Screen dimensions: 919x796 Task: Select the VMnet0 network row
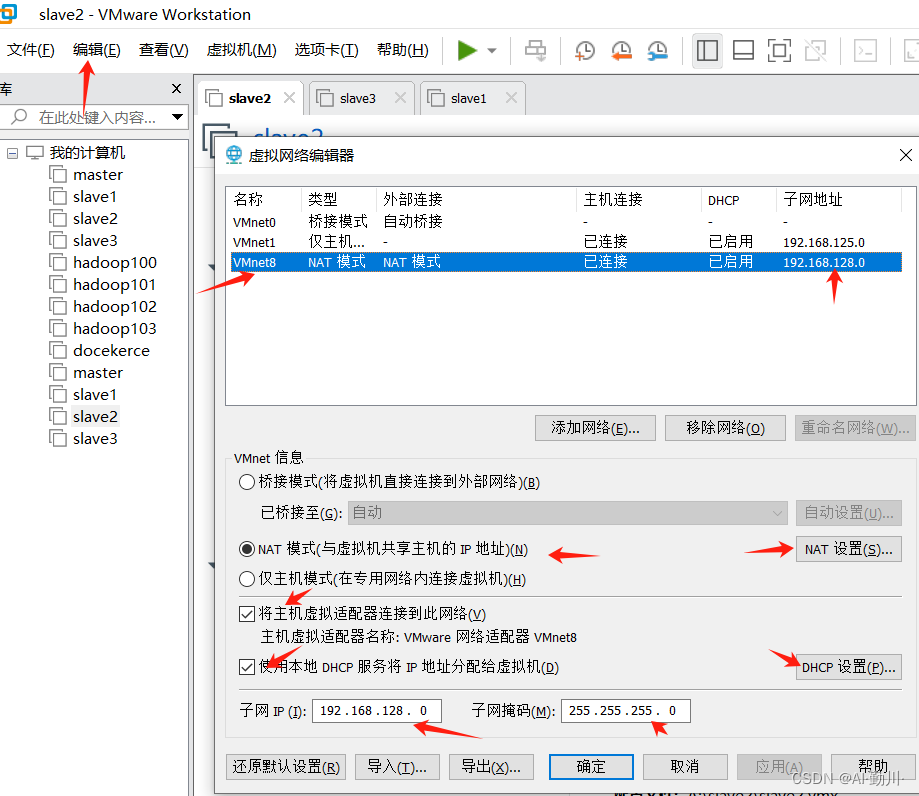[566, 222]
